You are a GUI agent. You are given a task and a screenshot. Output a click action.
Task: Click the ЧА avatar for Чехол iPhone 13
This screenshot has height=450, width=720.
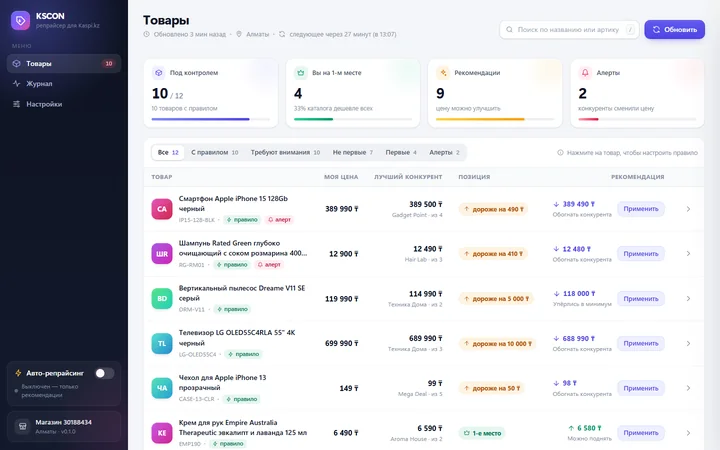click(x=162, y=388)
